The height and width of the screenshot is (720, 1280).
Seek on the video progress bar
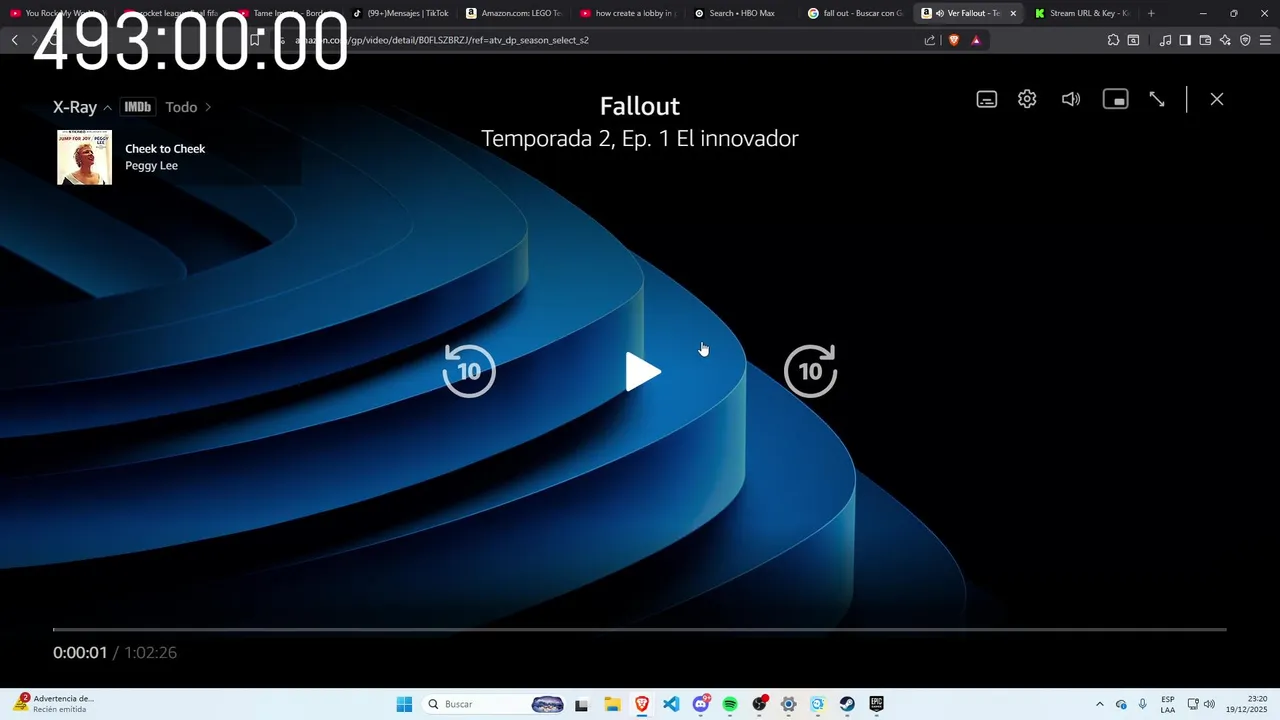pos(639,629)
